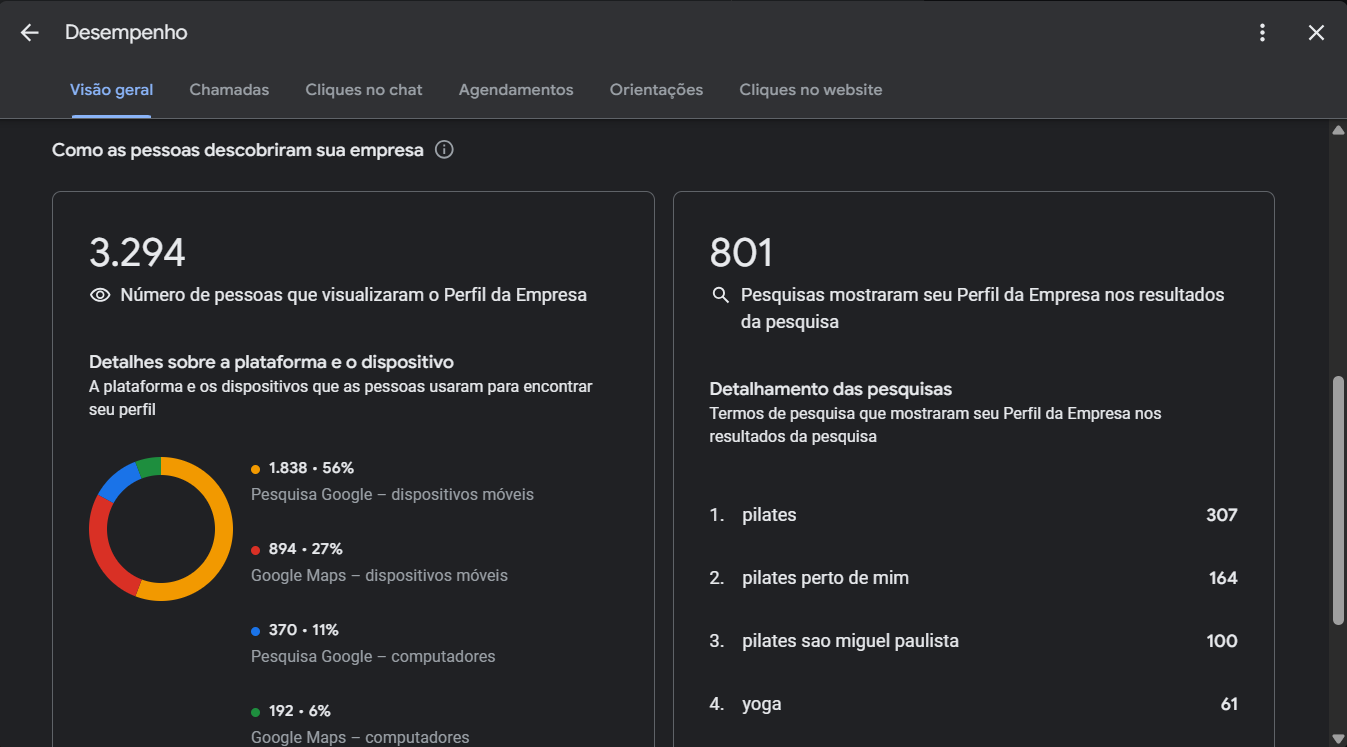Click 'Pesquisa Google – dispositivos móveis' label
This screenshot has width=1347, height=747.
coord(392,495)
